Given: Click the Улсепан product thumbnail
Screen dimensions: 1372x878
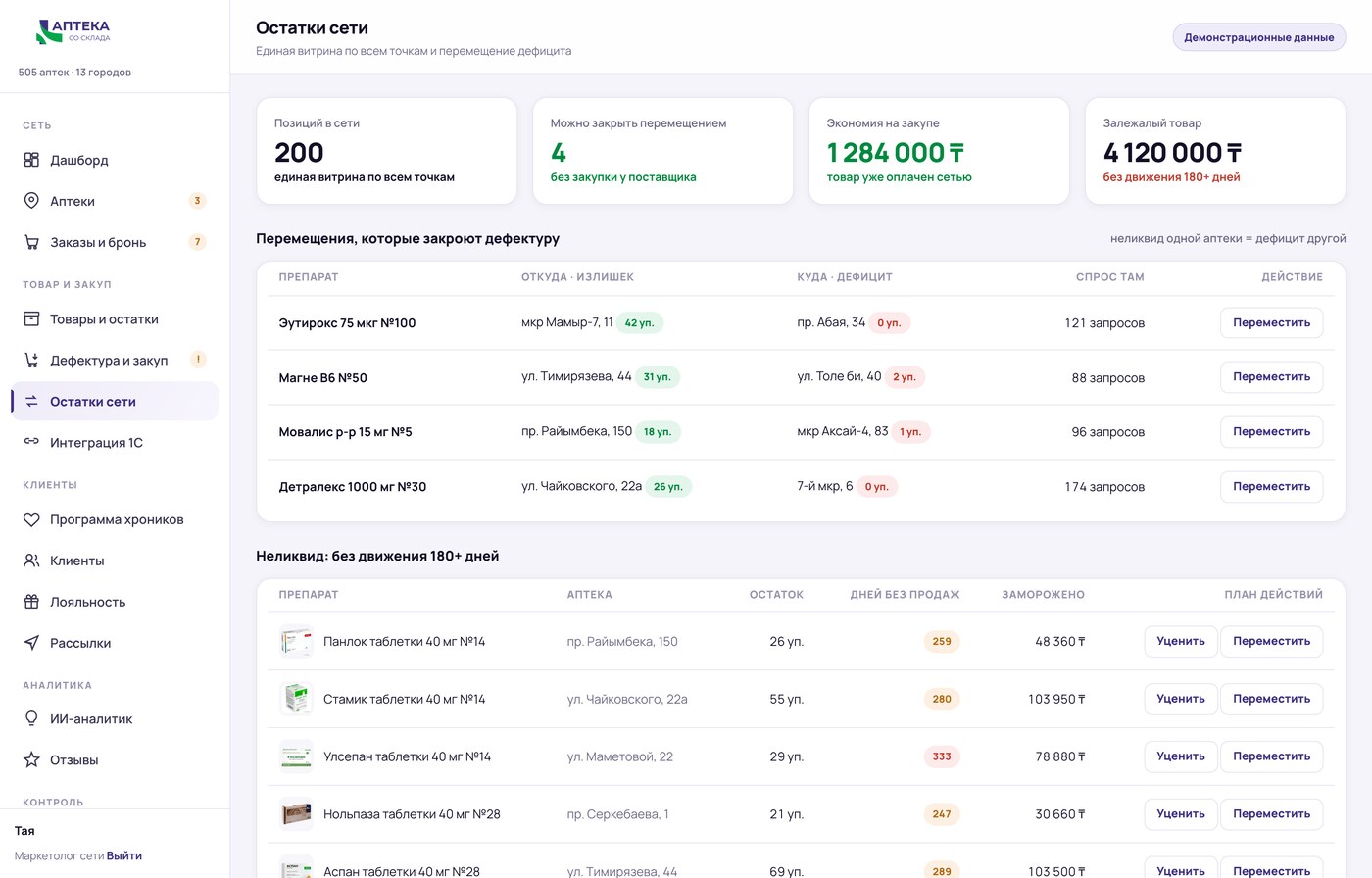Looking at the screenshot, I should (296, 756).
